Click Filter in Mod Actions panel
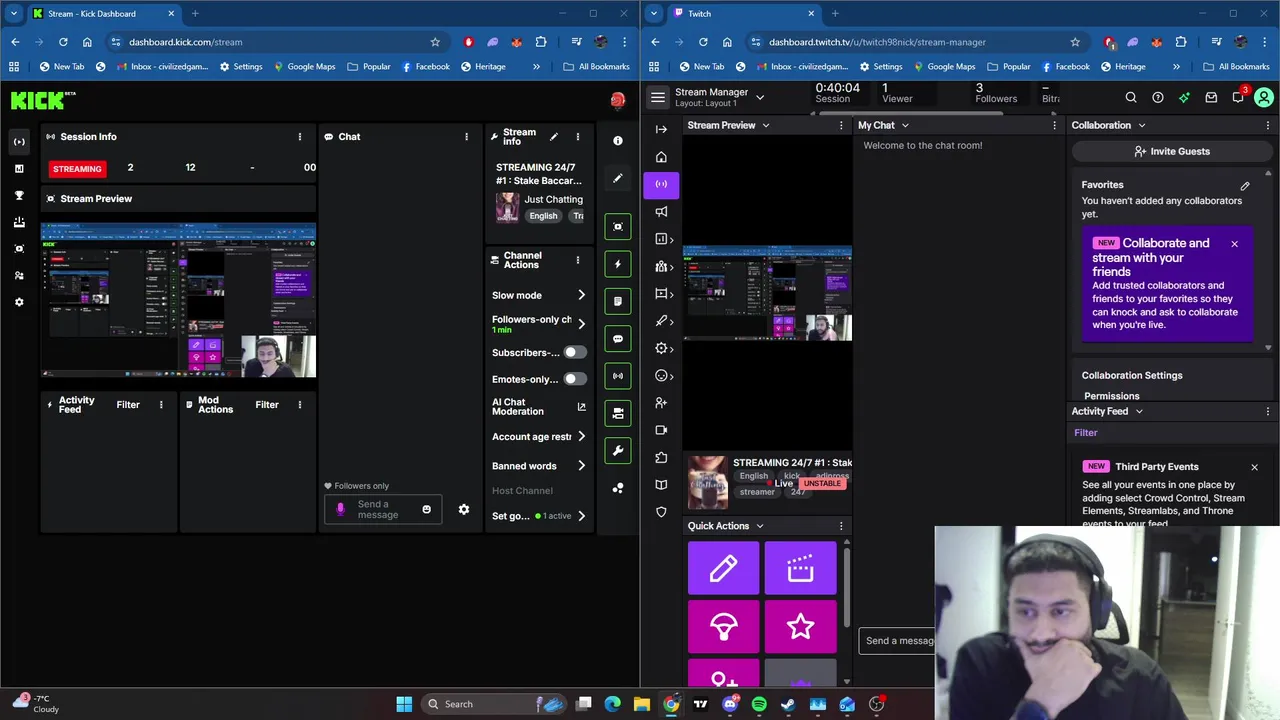 click(x=267, y=405)
